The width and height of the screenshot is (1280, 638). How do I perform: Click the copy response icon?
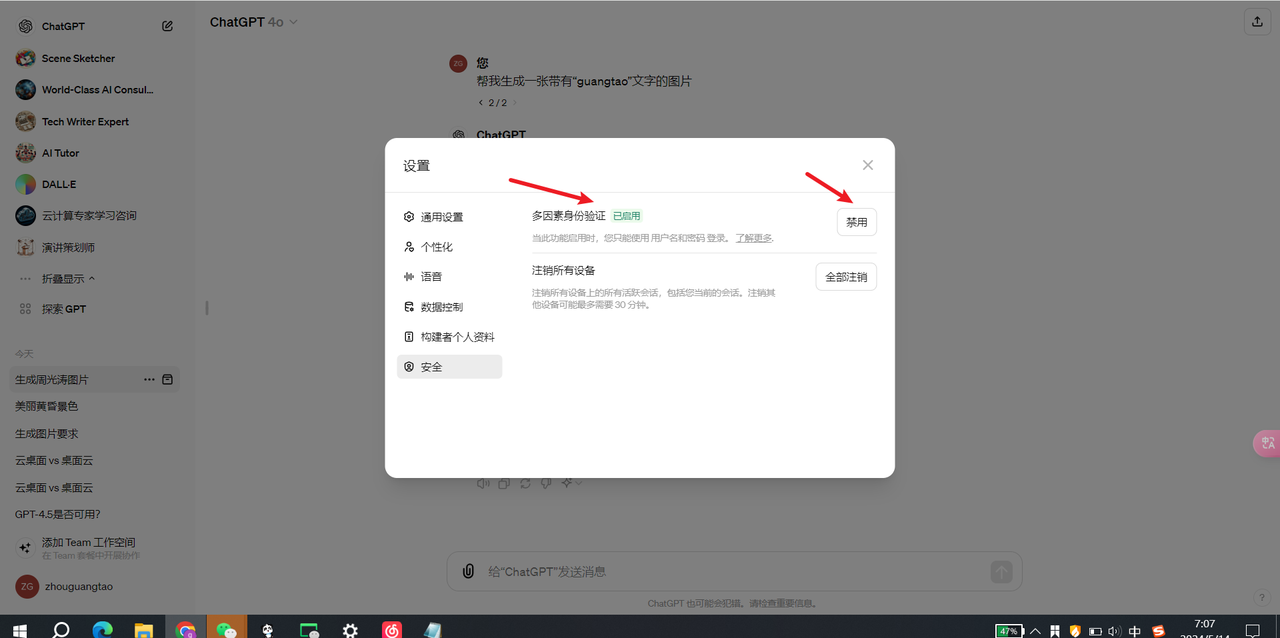point(504,484)
